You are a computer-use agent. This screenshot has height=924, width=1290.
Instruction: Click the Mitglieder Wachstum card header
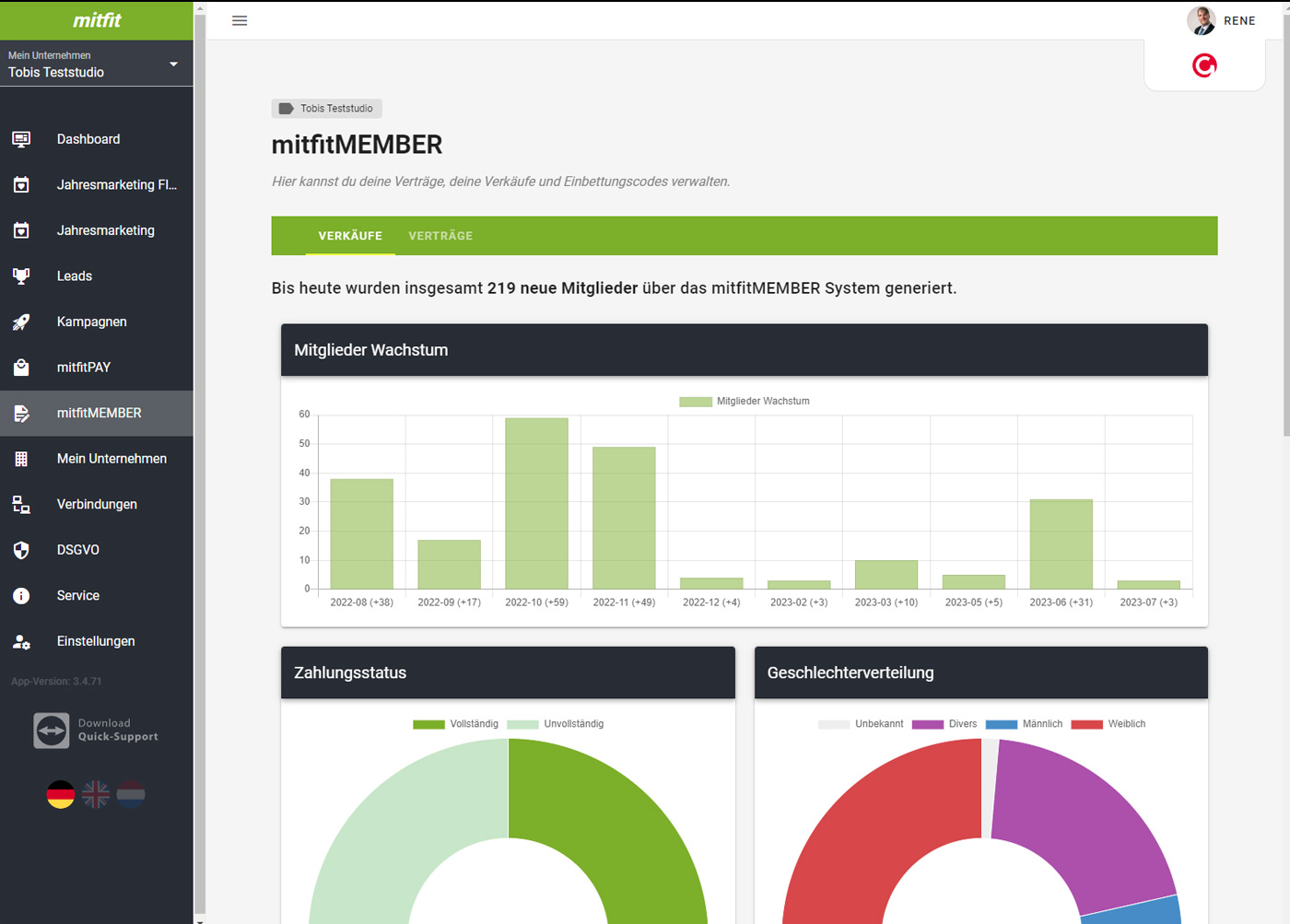click(745, 350)
